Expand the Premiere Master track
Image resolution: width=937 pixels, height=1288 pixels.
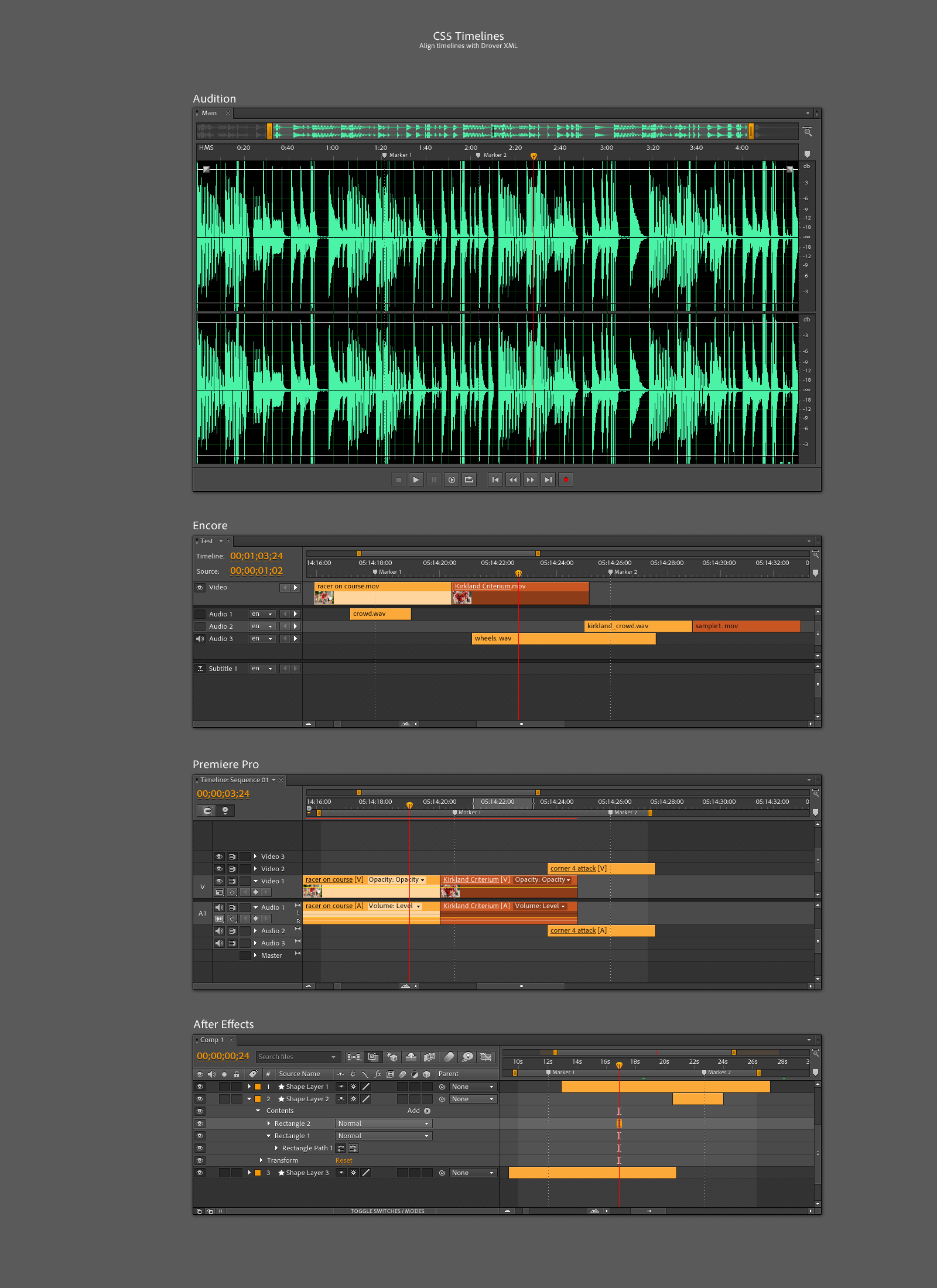pos(255,955)
